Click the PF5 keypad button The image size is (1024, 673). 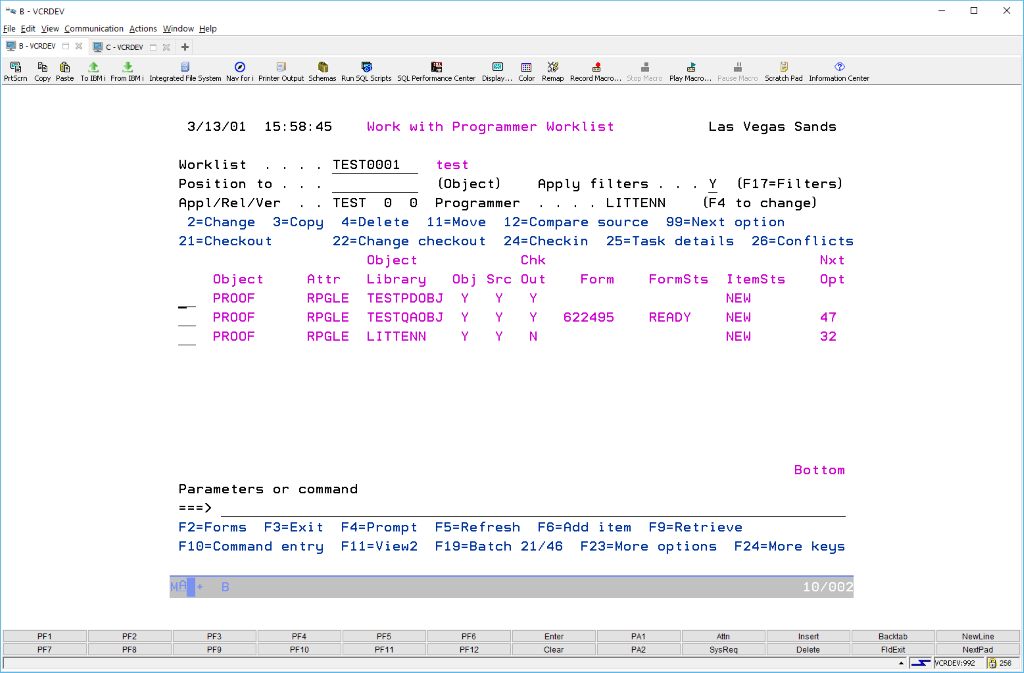point(384,636)
